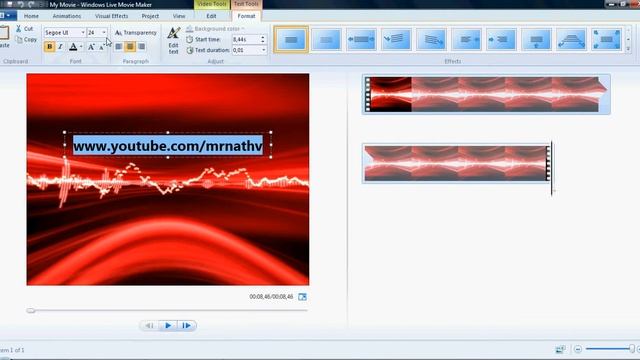Select the seventh text effect thumbnail
Viewport: 640px width, 360px height.
(501, 40)
